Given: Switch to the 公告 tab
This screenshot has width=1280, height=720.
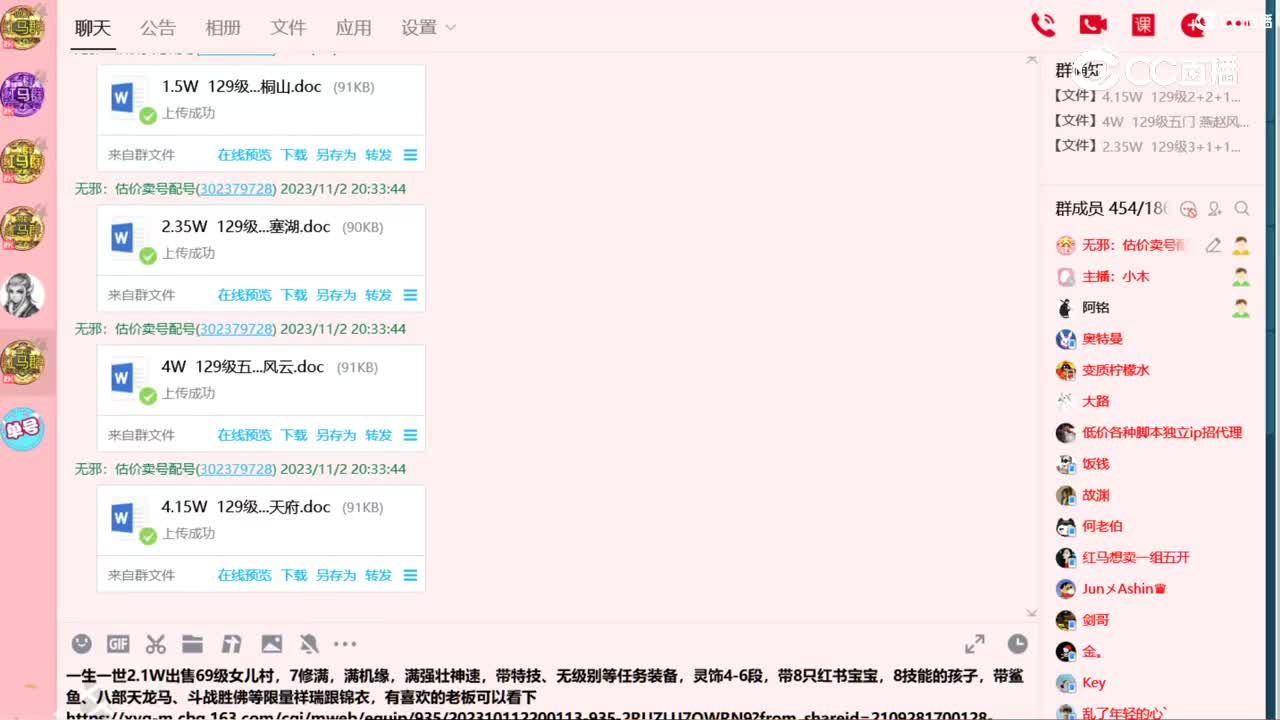Looking at the screenshot, I should click(157, 28).
